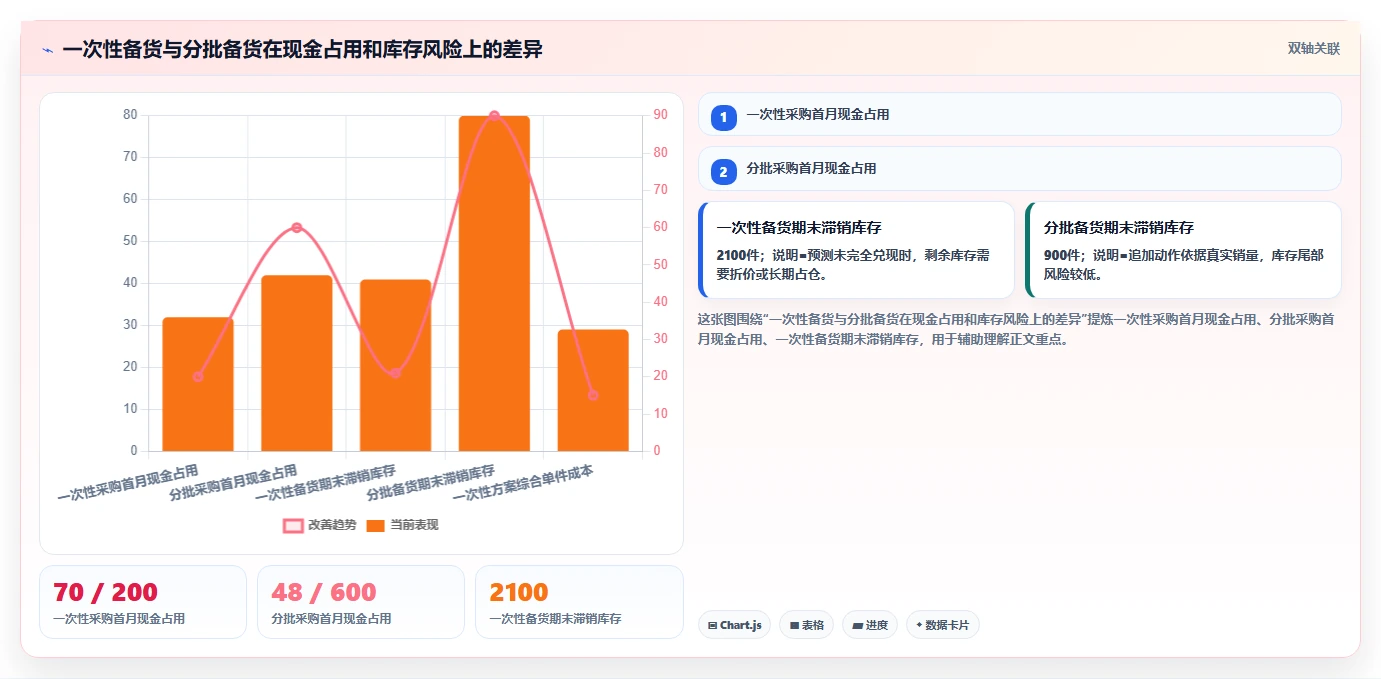The image size is (1381, 679).
Task: Click the right axis value 90
Action: click(x=661, y=115)
